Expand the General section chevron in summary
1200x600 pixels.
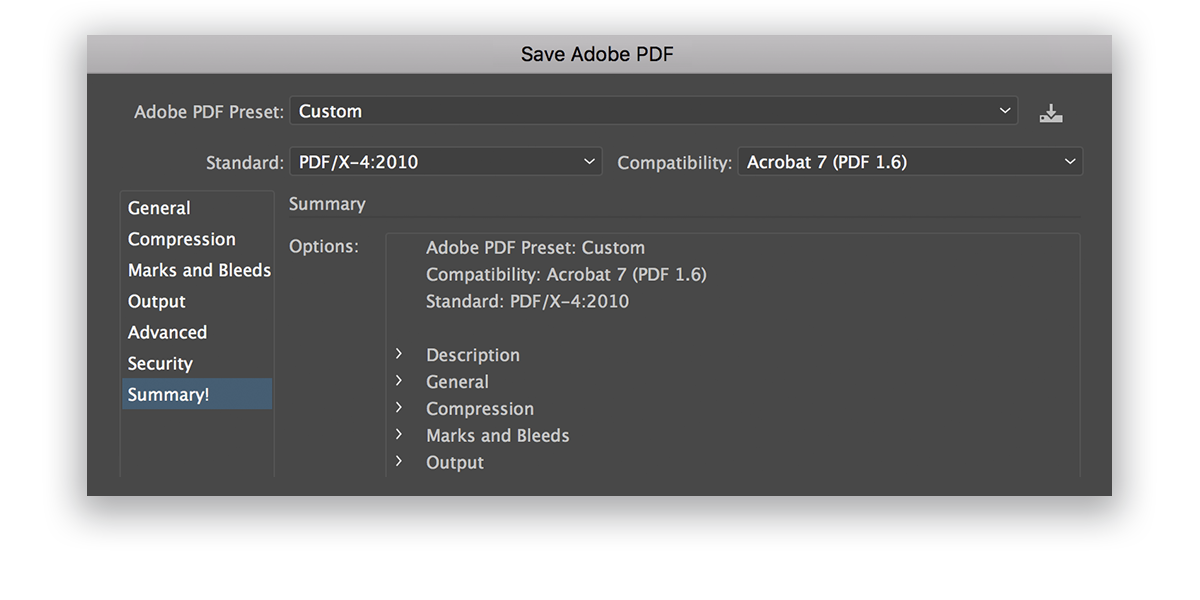click(398, 381)
